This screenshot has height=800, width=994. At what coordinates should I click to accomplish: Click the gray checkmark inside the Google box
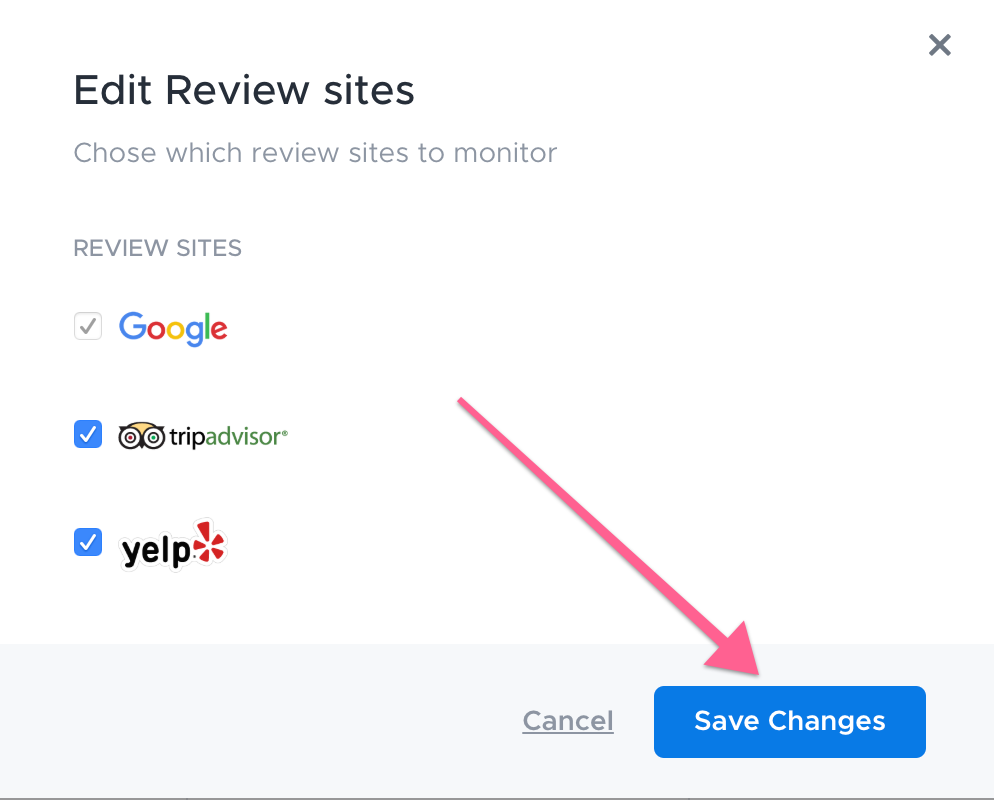(88, 326)
